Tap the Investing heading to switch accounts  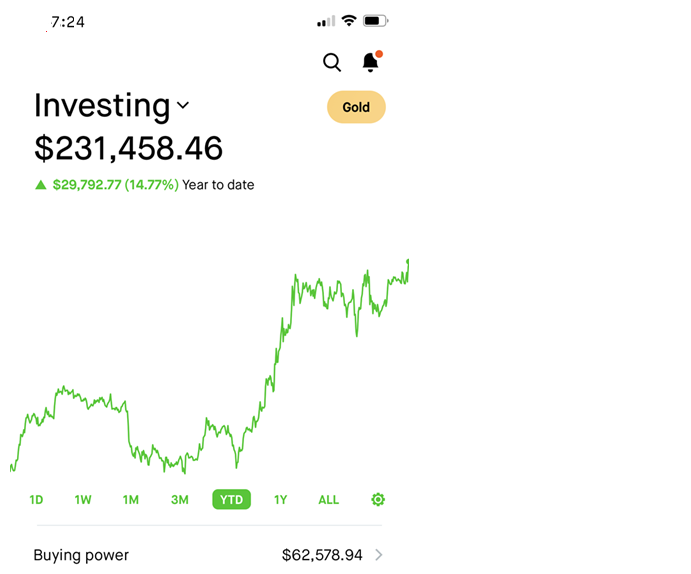point(102,106)
